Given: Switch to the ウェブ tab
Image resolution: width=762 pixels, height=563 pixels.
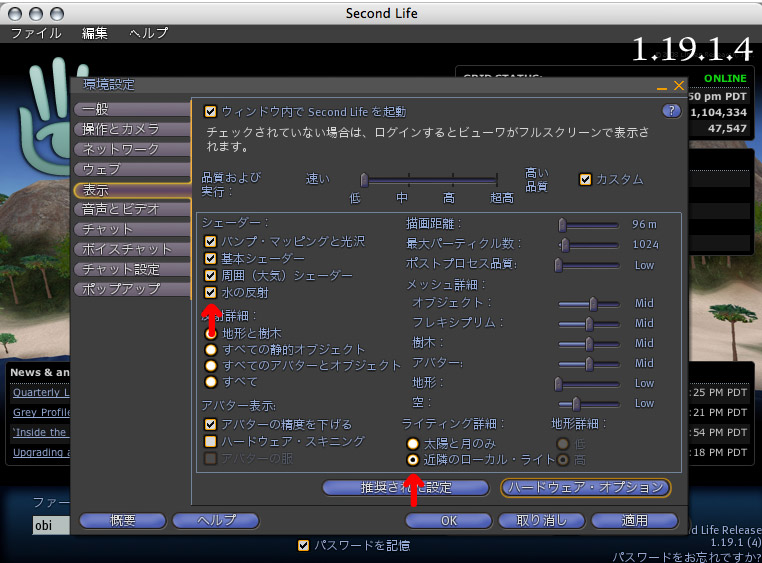Looking at the screenshot, I should pyautogui.click(x=132, y=169).
